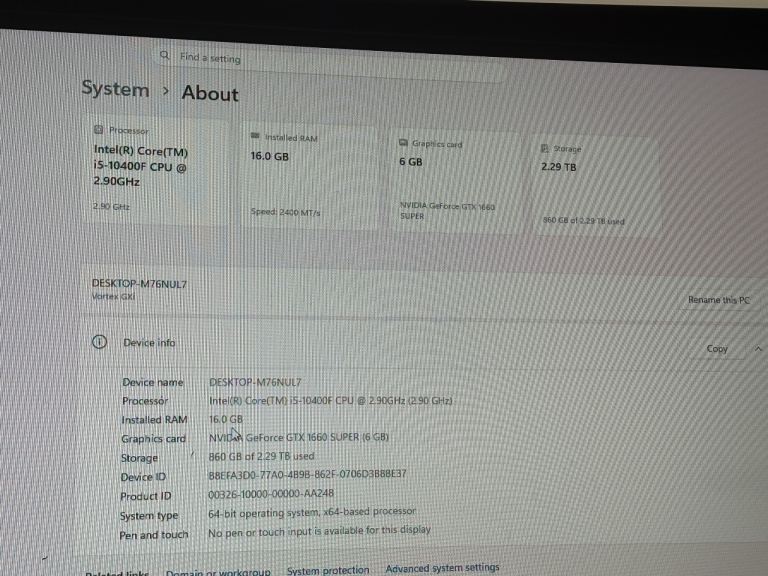Open System protection link
The image size is (768, 576).
pos(328,571)
